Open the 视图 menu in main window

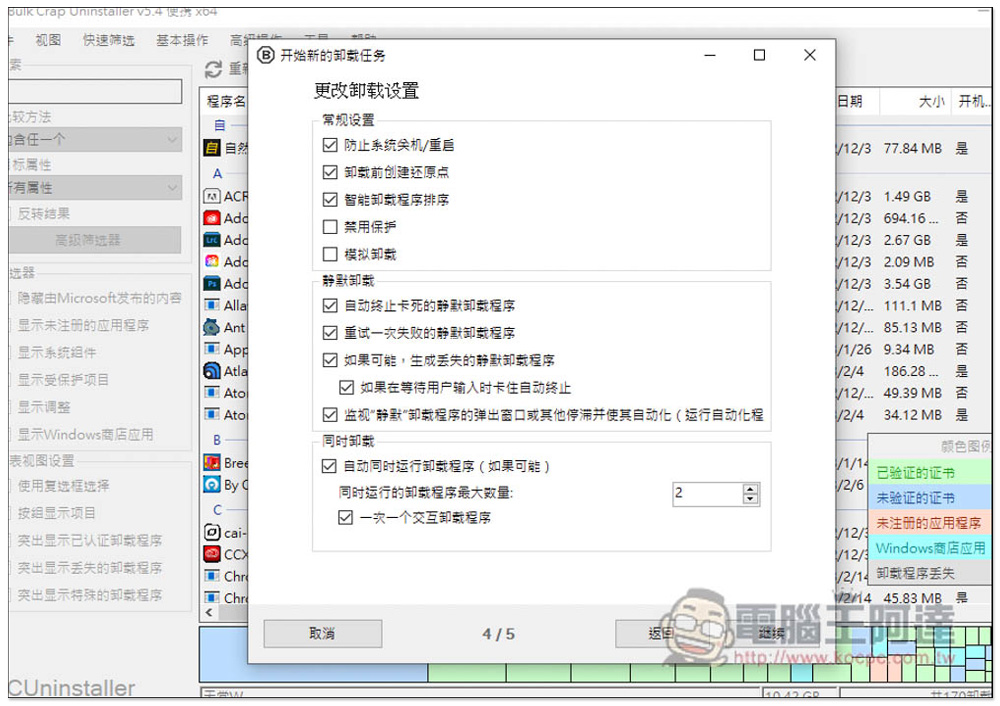(x=48, y=40)
